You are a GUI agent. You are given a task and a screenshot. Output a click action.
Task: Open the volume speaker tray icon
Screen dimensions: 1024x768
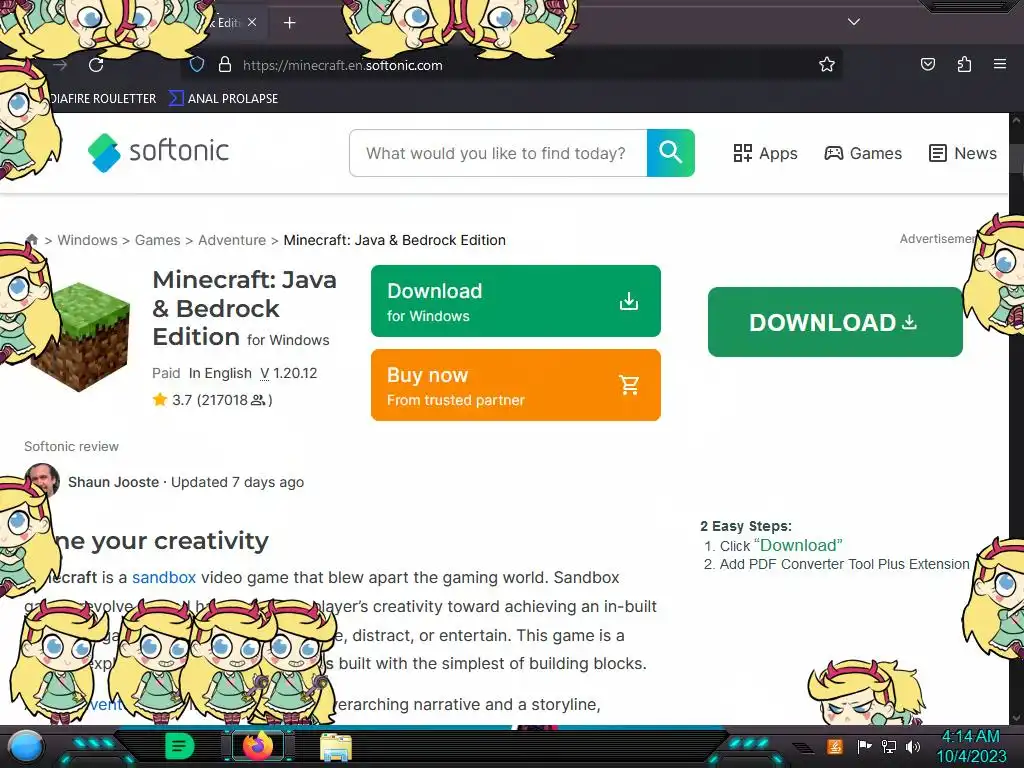click(x=913, y=746)
